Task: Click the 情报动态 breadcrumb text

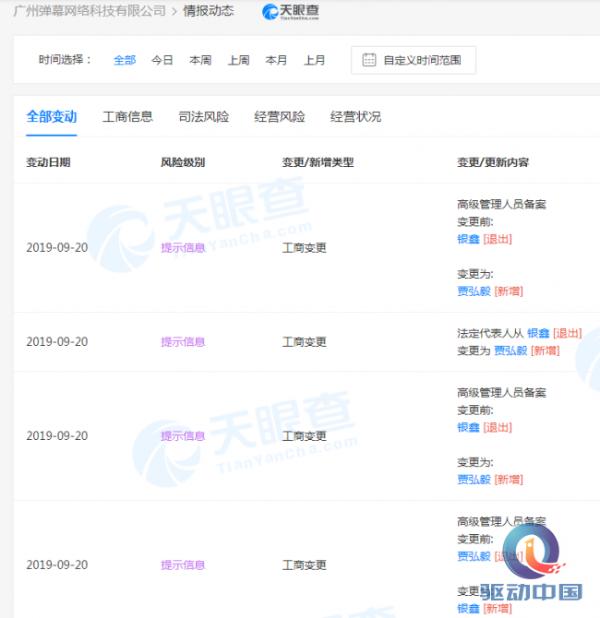Action: tap(208, 11)
